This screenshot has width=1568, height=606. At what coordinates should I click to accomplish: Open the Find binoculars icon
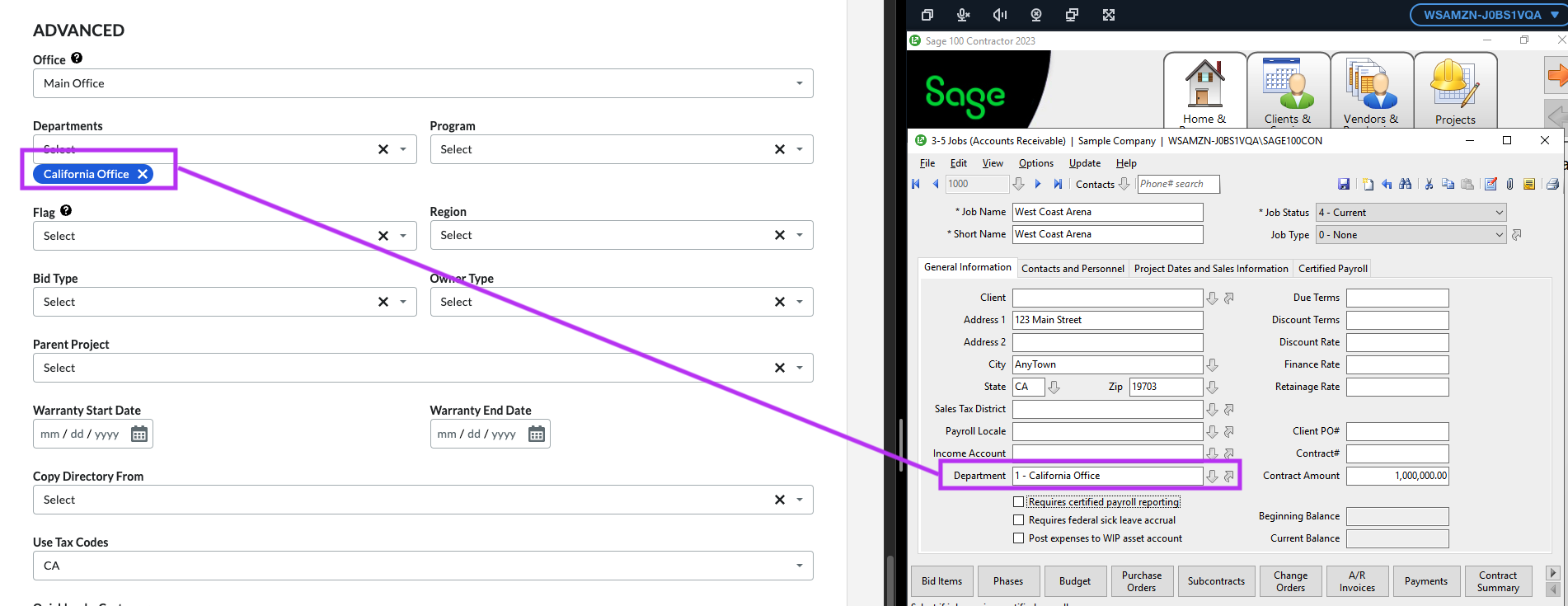[x=1406, y=184]
